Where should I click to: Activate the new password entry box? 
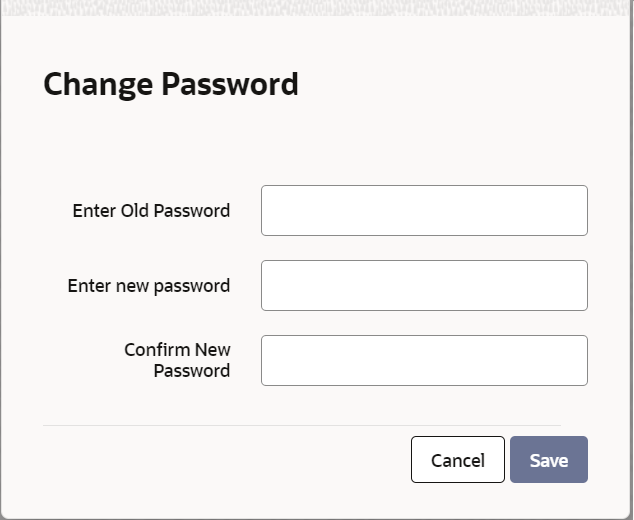[x=424, y=285]
